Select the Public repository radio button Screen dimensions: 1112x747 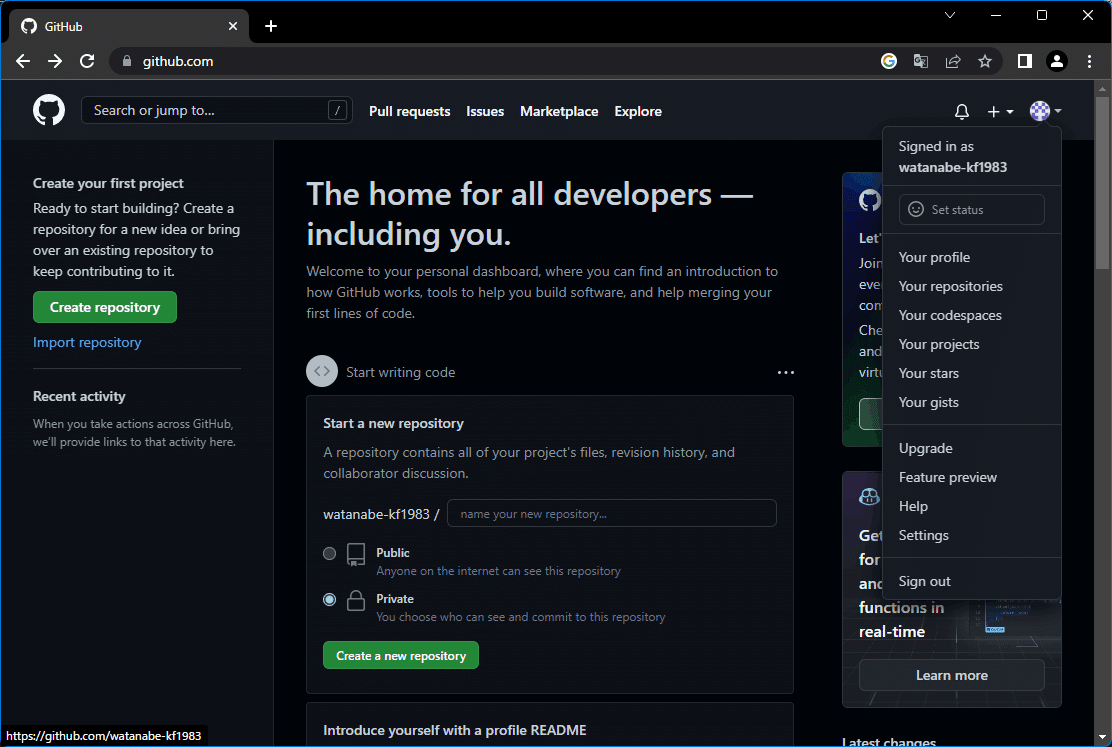click(x=329, y=553)
